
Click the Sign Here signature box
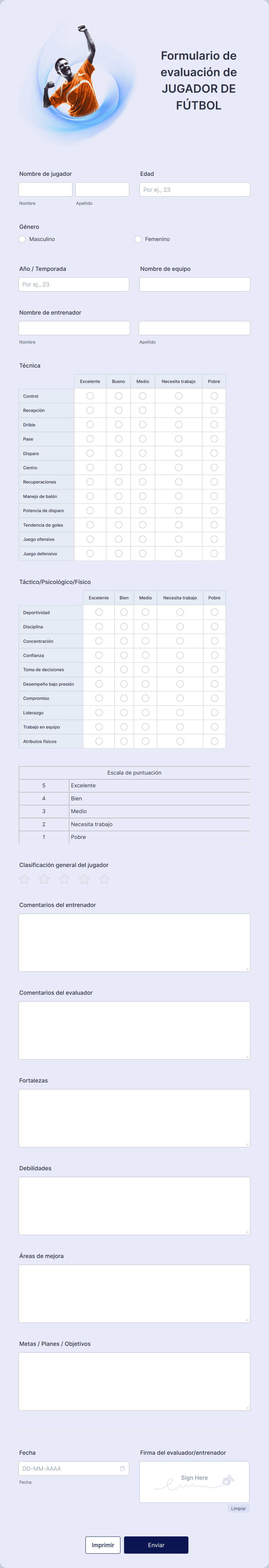[x=194, y=1482]
